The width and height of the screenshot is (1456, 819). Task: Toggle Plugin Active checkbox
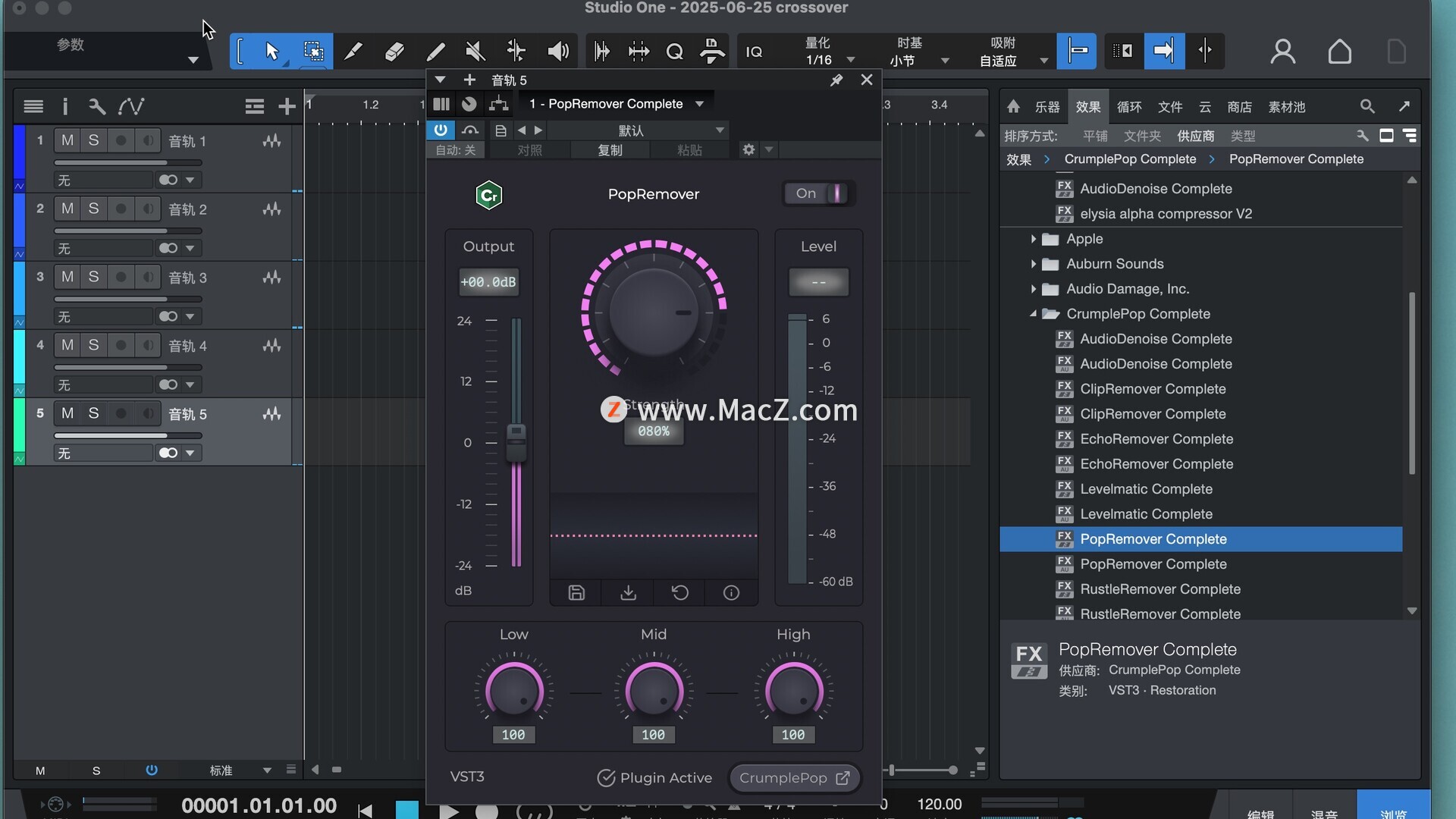coord(606,778)
